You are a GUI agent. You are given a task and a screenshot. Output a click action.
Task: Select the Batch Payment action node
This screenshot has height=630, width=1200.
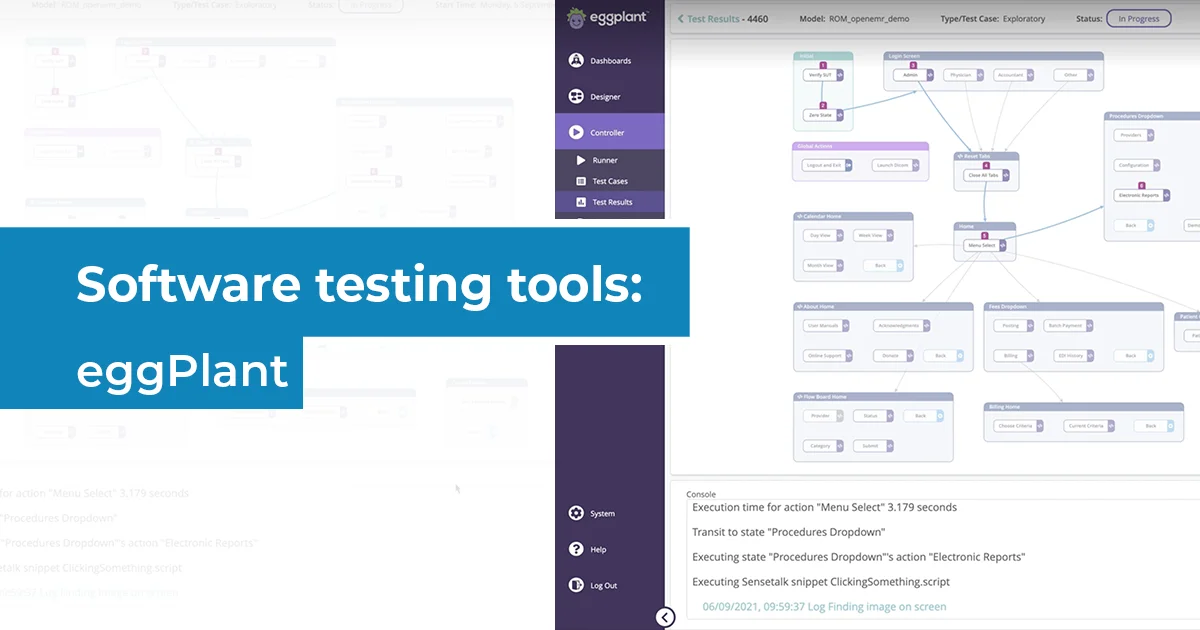coord(1067,326)
